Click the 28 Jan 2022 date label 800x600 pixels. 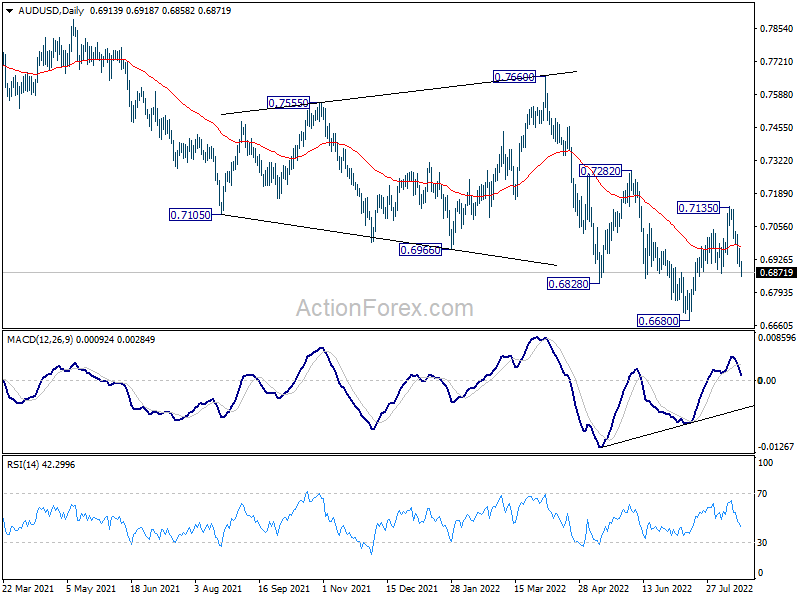475,589
